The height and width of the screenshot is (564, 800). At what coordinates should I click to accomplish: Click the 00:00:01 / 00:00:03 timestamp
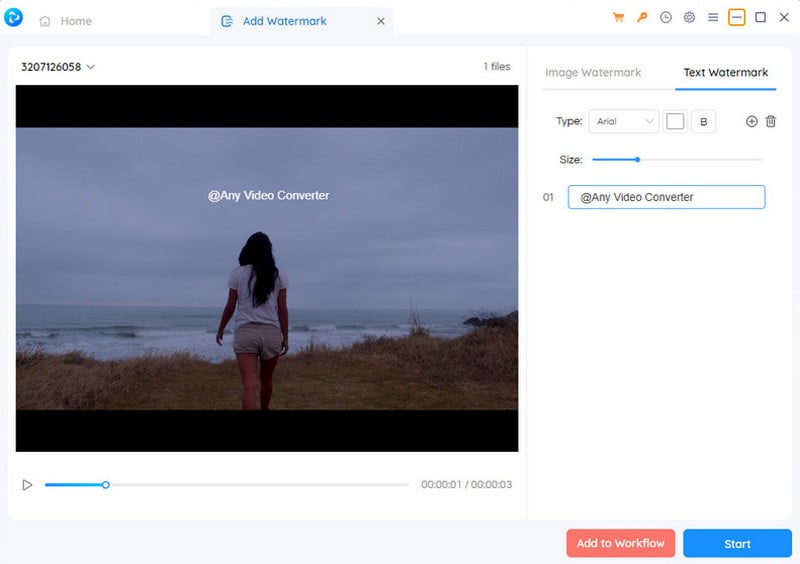point(466,484)
